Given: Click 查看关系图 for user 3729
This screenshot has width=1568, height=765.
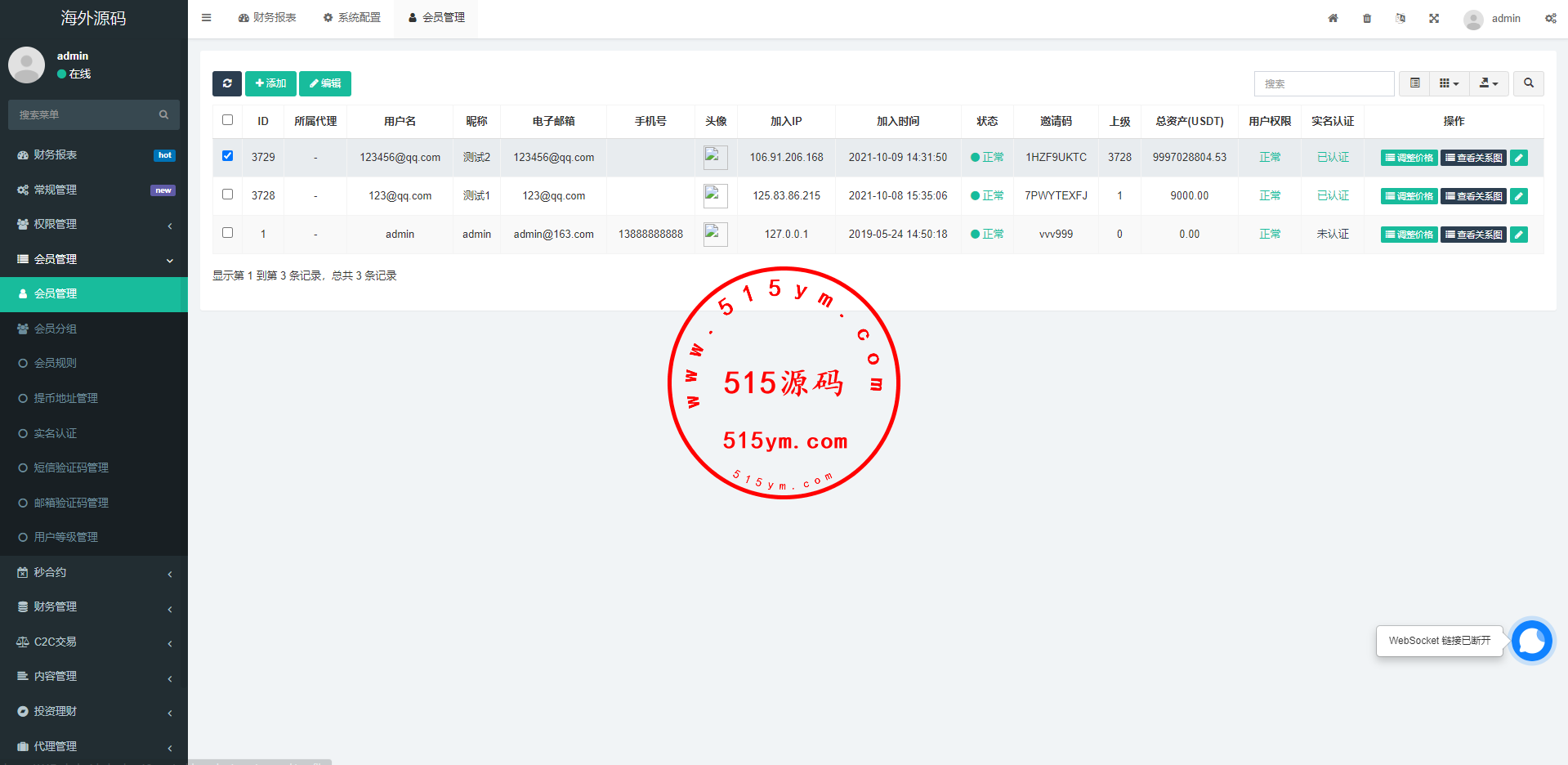Looking at the screenshot, I should coord(1473,158).
